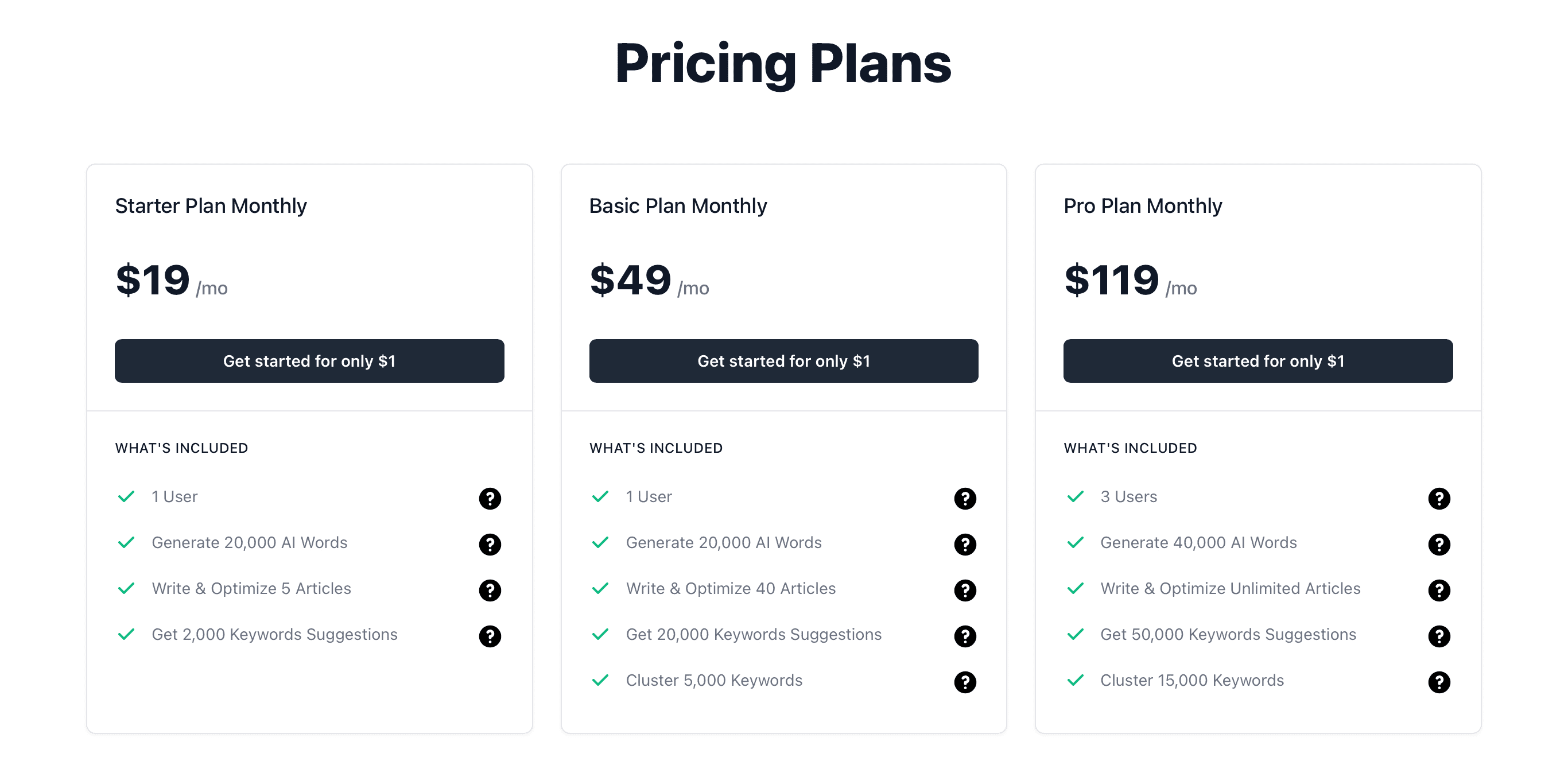This screenshot has width=1568, height=773.
Task: Show info for Write & Optimize 40 Articles
Action: click(x=964, y=590)
